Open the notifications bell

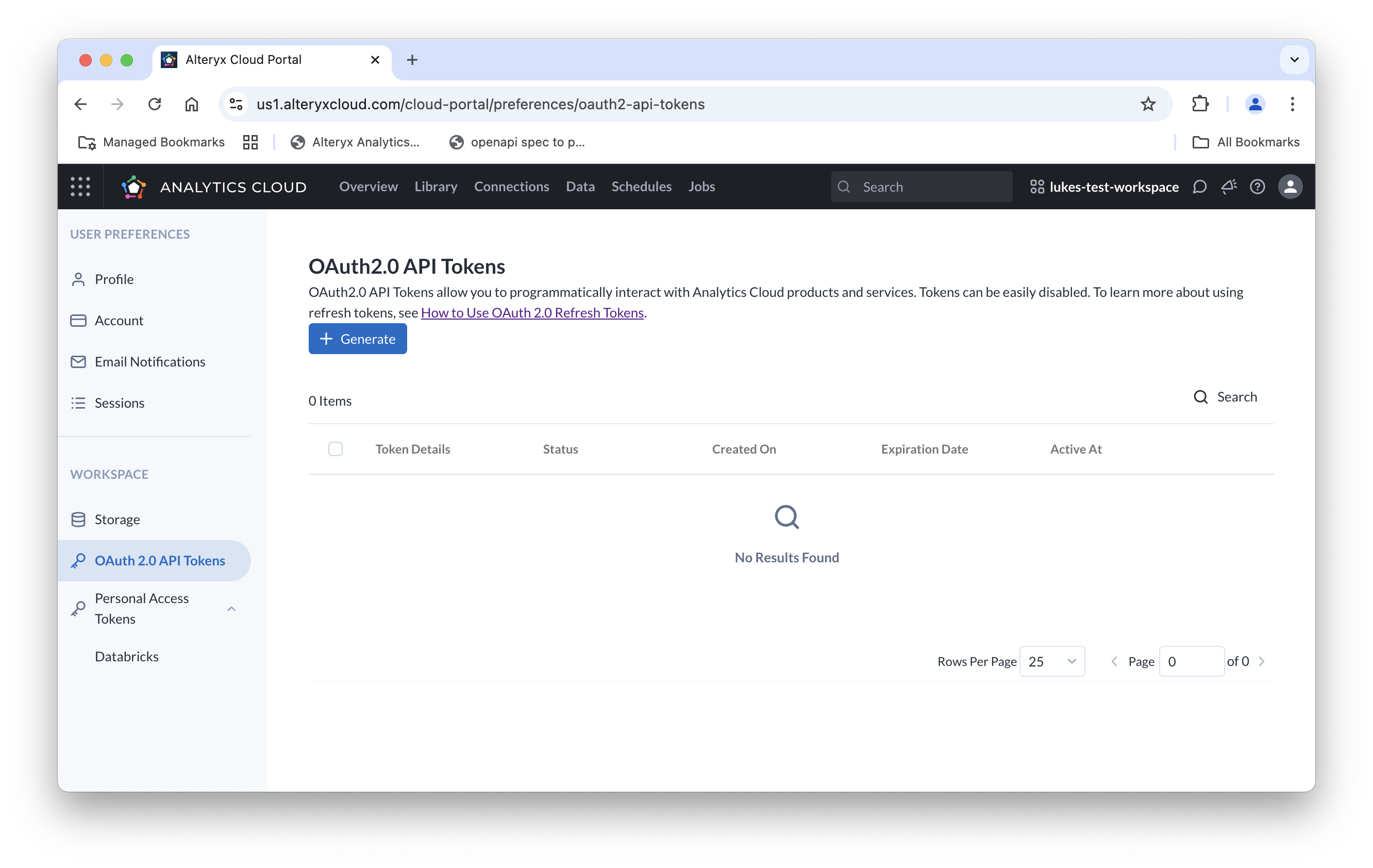point(1229,187)
